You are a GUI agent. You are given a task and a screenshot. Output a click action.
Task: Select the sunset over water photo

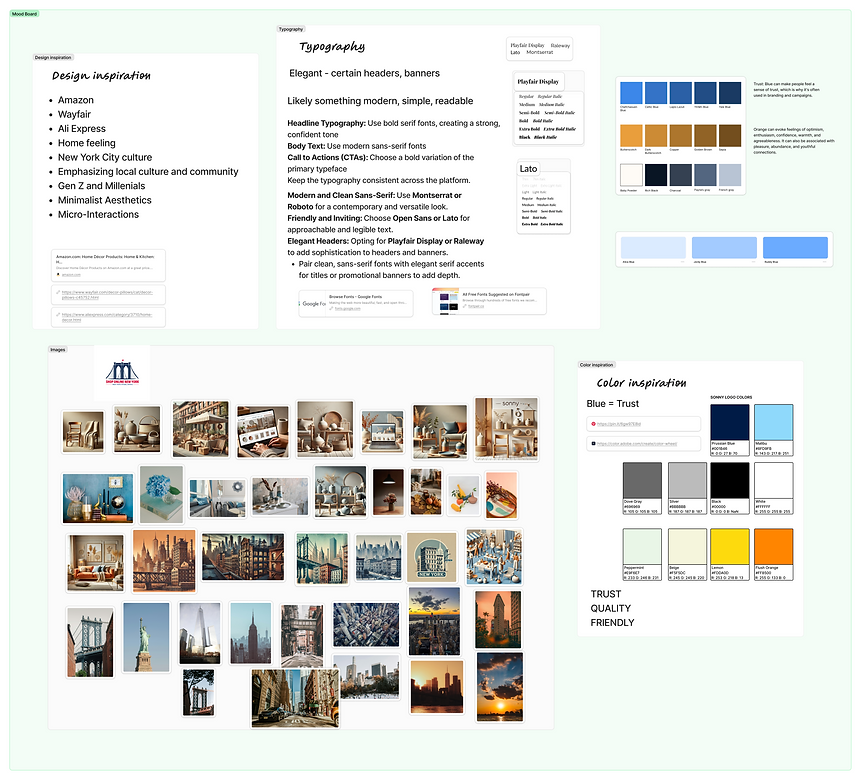(x=500, y=687)
